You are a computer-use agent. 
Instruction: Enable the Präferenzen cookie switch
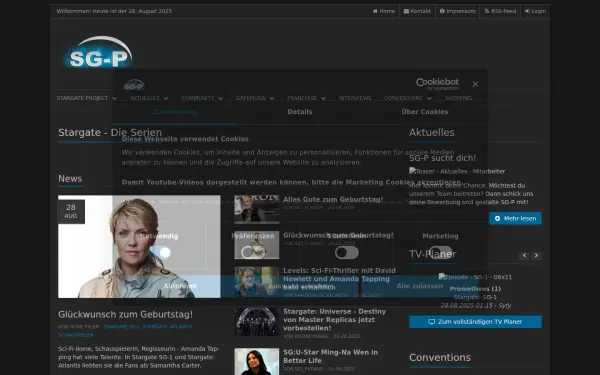click(x=253, y=253)
